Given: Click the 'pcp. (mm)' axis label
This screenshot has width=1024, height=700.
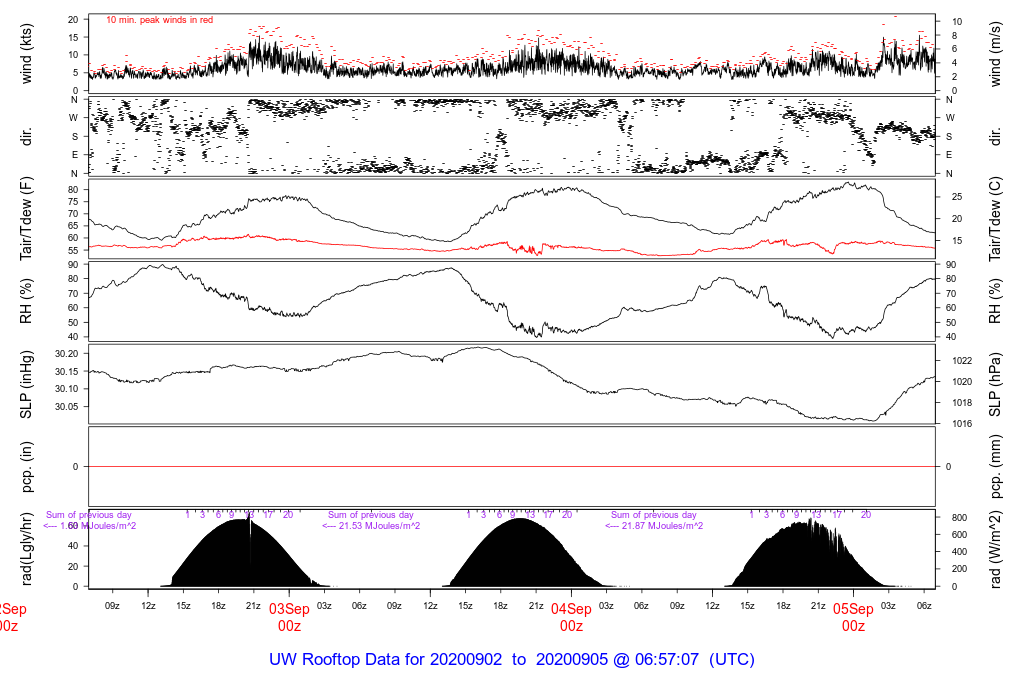Looking at the screenshot, I should click(995, 467).
